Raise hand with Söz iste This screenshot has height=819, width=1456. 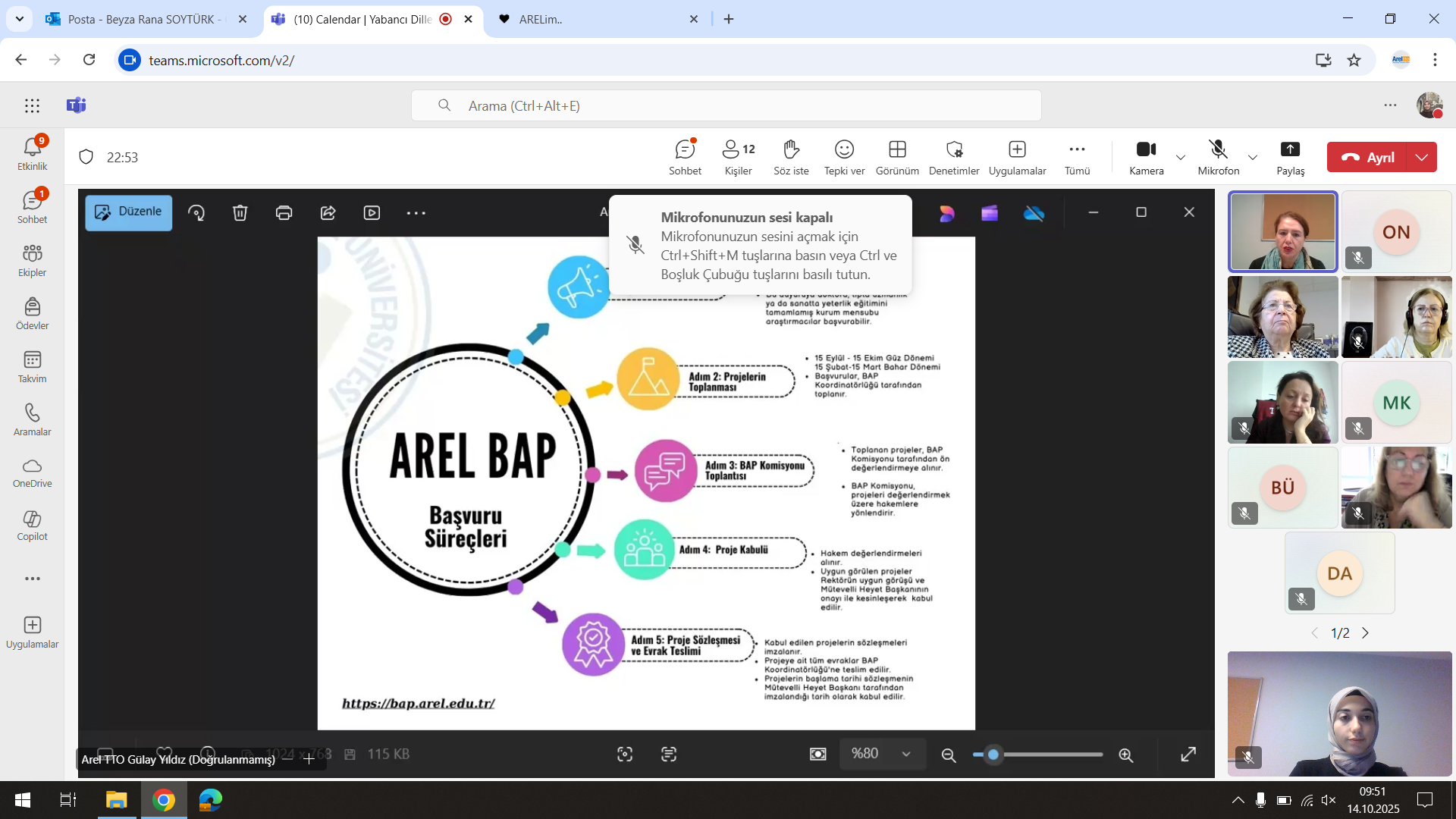[791, 157]
